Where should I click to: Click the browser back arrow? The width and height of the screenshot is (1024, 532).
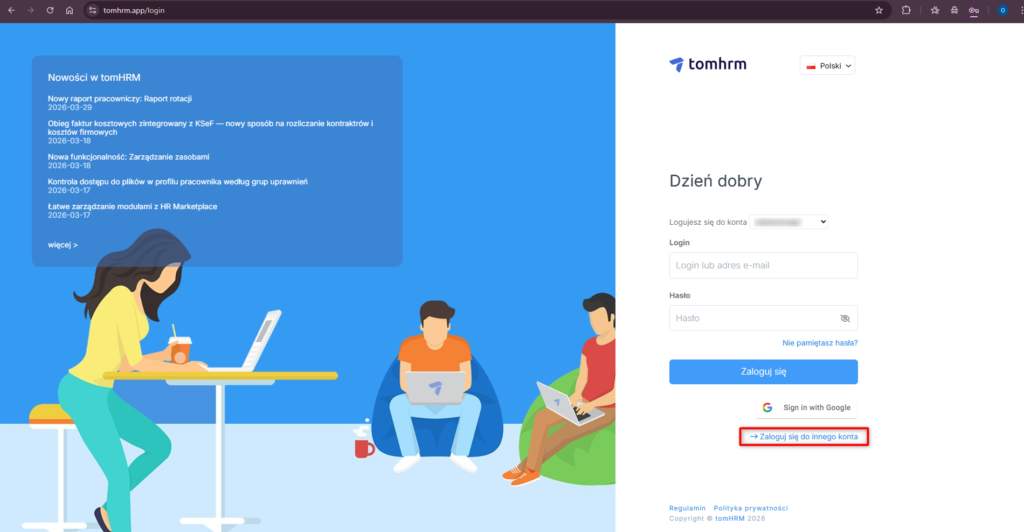click(x=11, y=10)
